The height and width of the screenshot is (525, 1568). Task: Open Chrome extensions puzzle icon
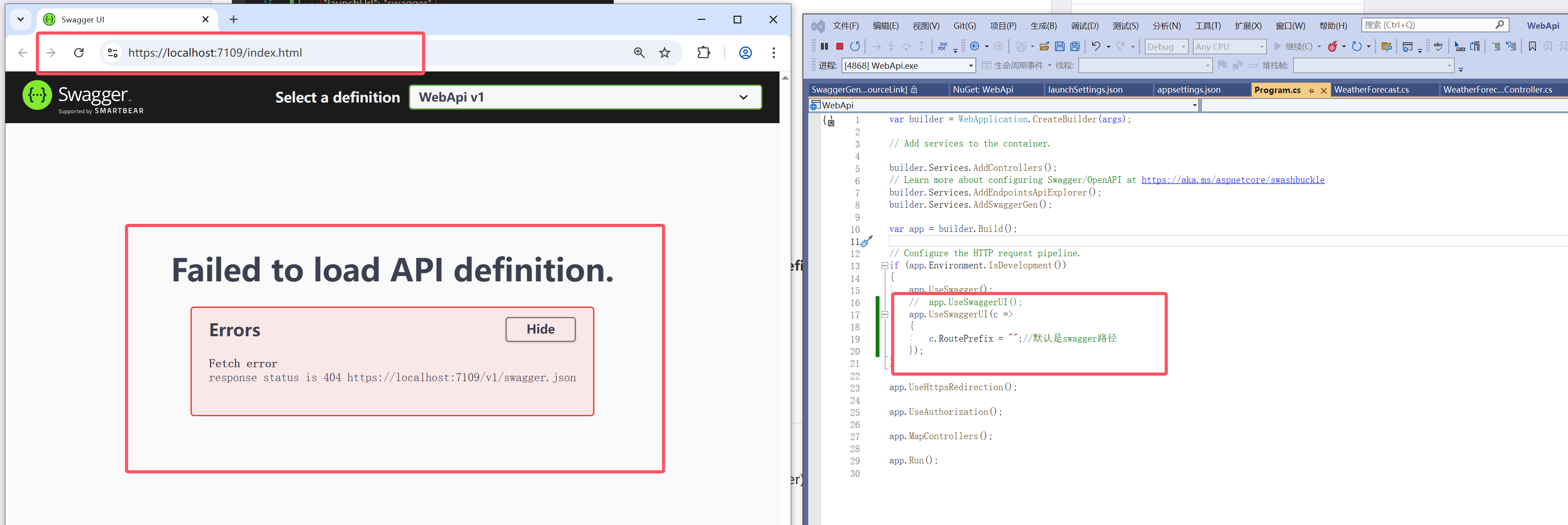click(704, 53)
